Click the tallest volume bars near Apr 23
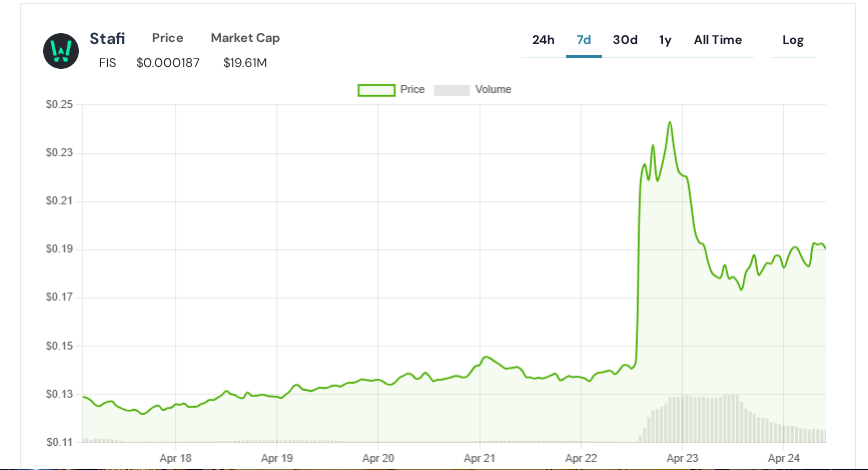The image size is (868, 470). point(704,419)
